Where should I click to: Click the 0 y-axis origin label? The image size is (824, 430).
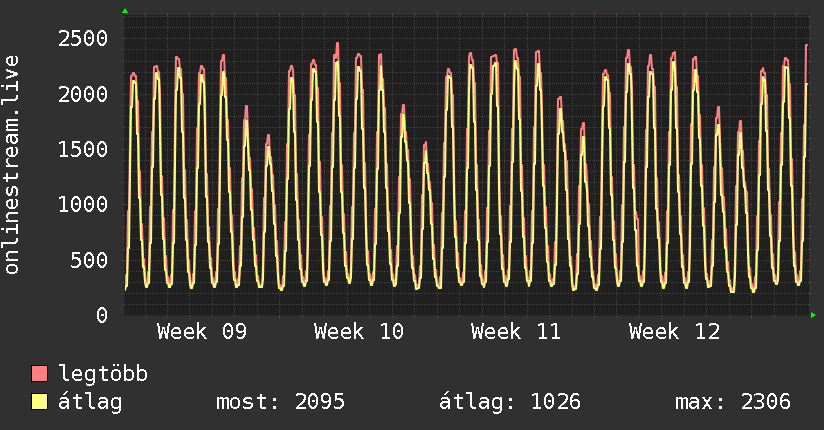click(x=101, y=316)
